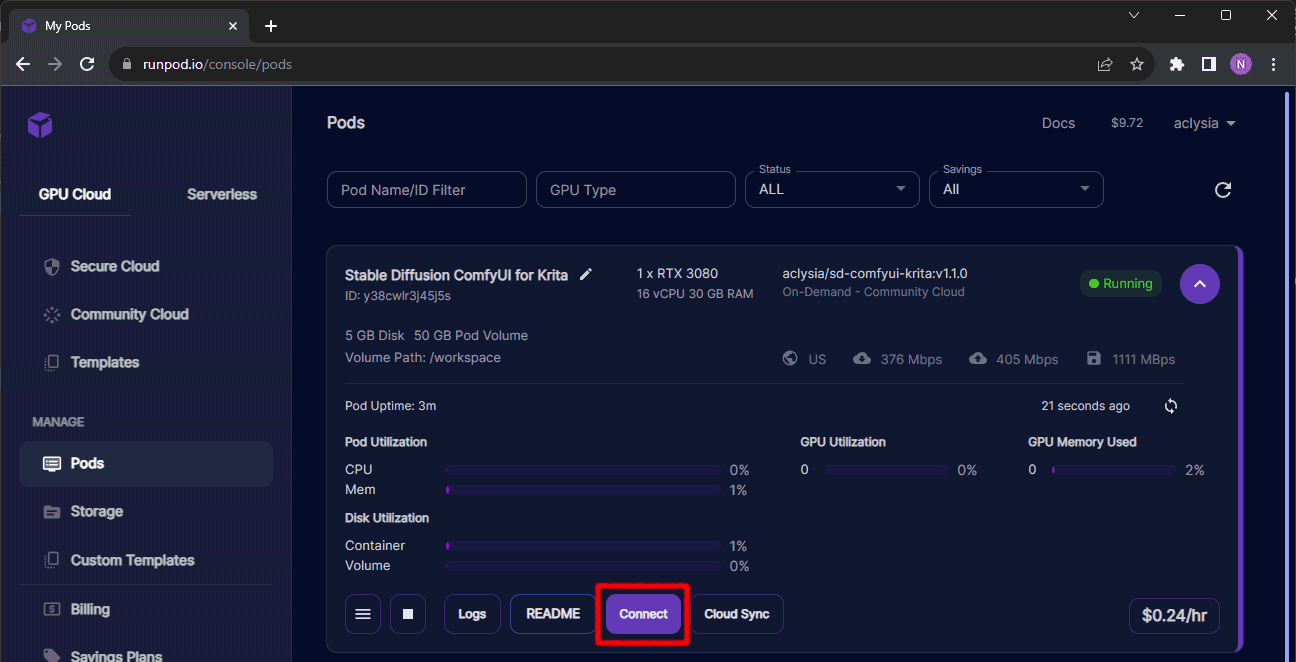This screenshot has height=662, width=1296.
Task: Click disk speed 1111 MBps icon
Action: pyautogui.click(x=1093, y=359)
